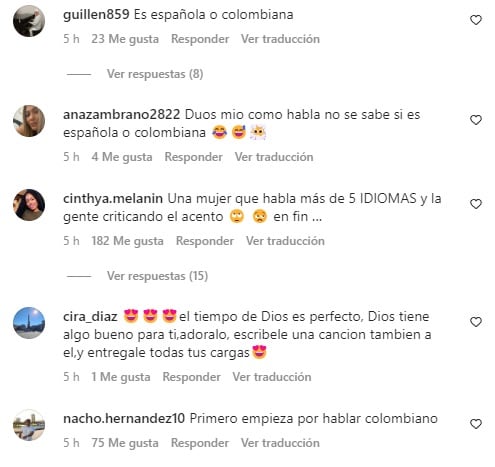Like cinthya.melanin's comment using the heart
This screenshot has width=495, height=467.
click(x=476, y=204)
